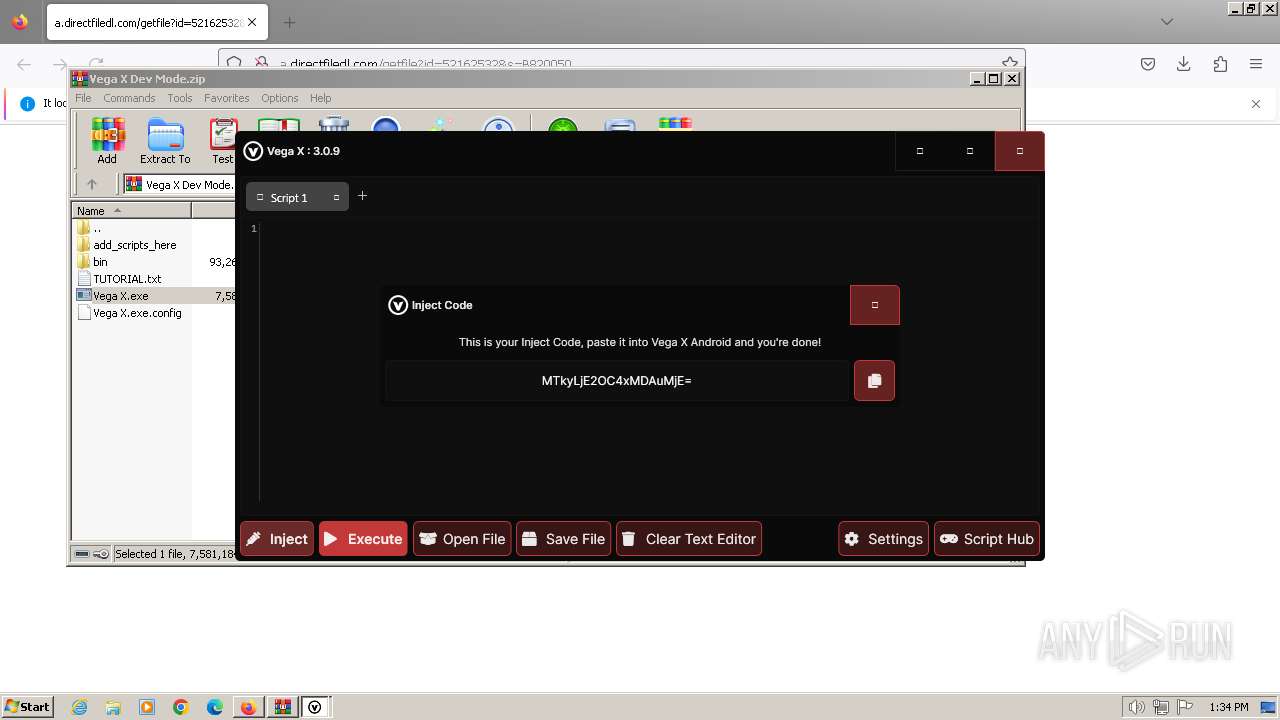The image size is (1280, 720).
Task: Click the Action Center flag icon
Action: (x=1183, y=707)
